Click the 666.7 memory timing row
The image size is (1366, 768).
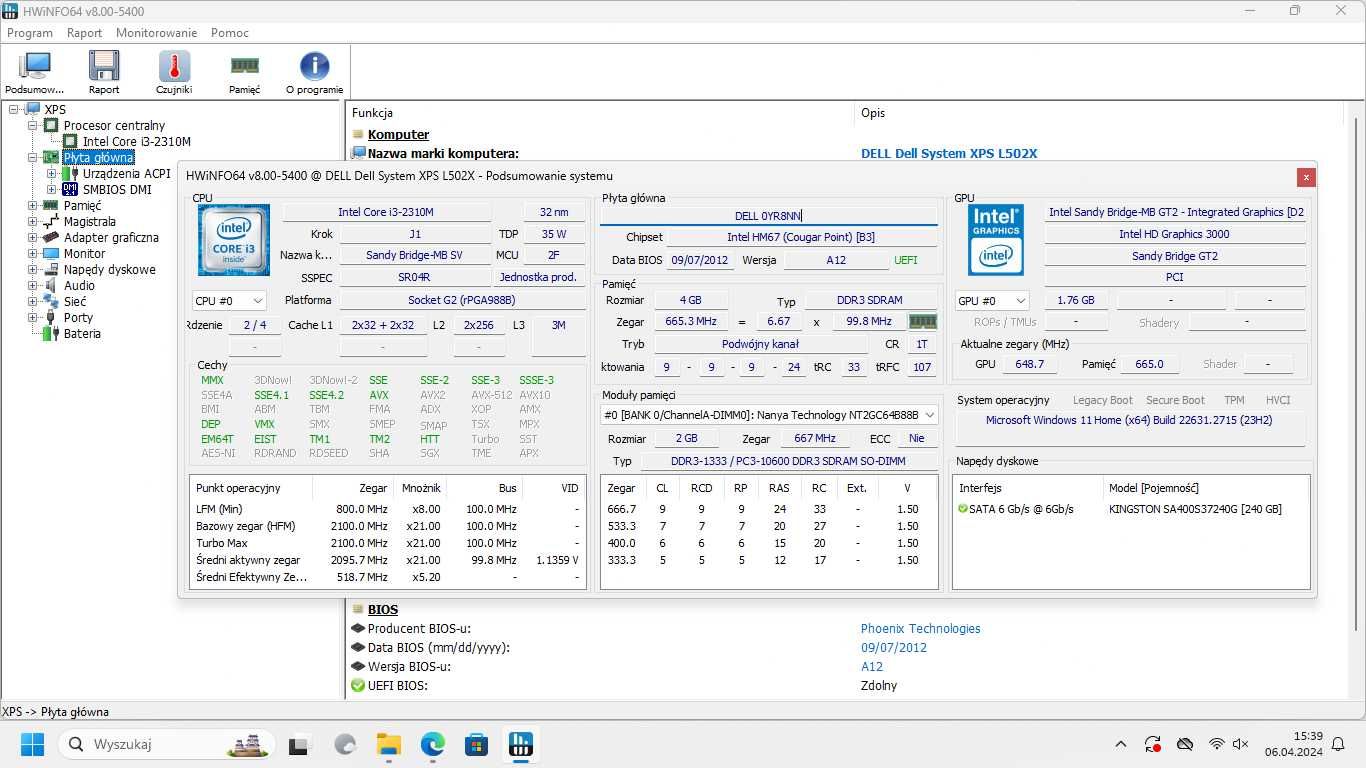tap(768, 509)
